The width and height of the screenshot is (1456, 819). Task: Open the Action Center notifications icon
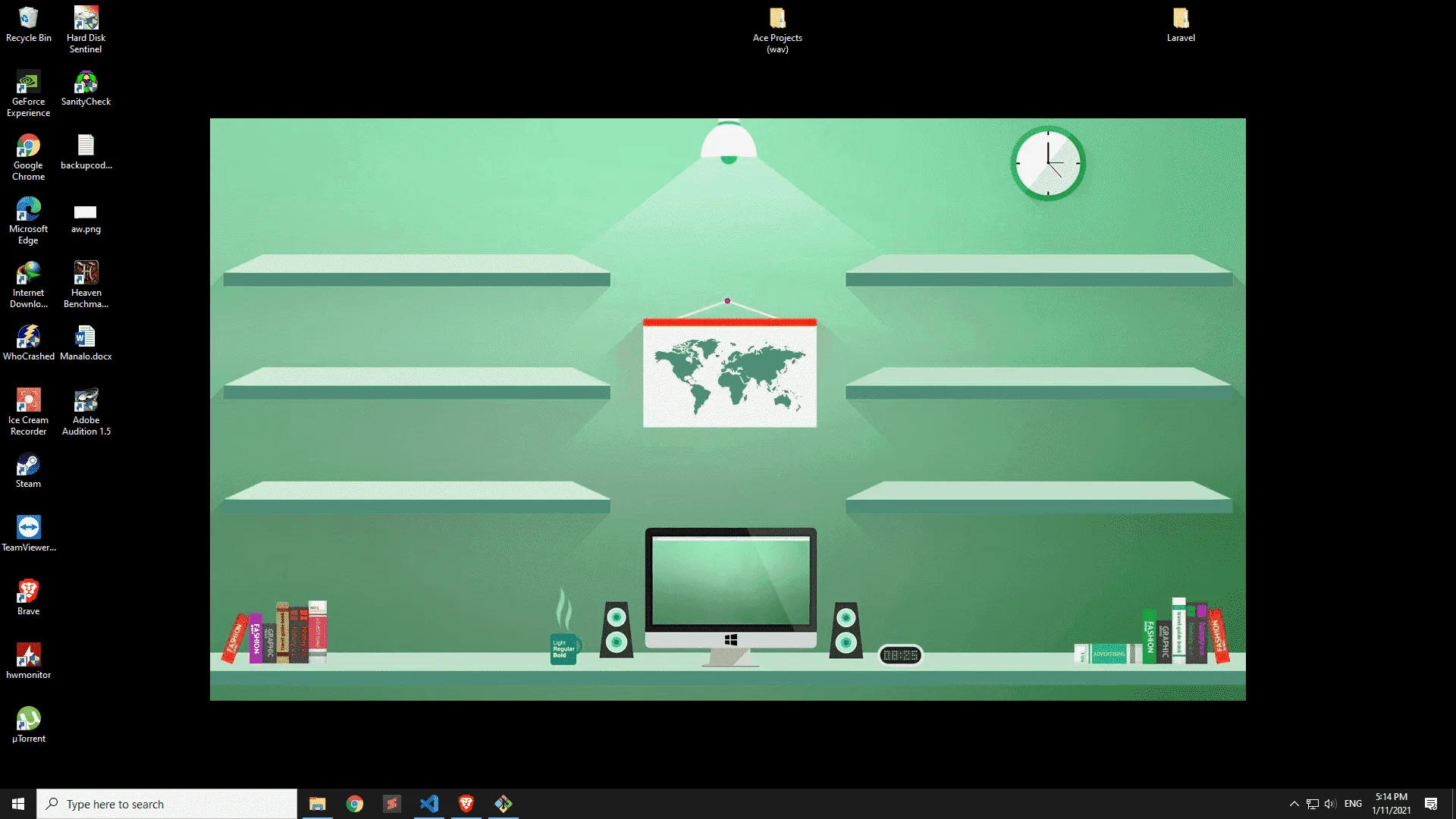coord(1431,804)
